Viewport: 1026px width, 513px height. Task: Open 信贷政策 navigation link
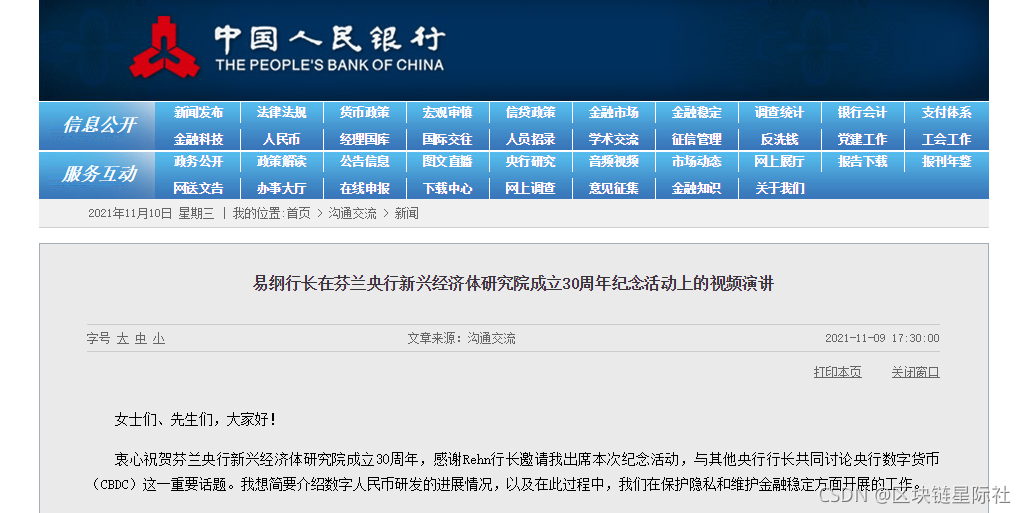coord(531,113)
